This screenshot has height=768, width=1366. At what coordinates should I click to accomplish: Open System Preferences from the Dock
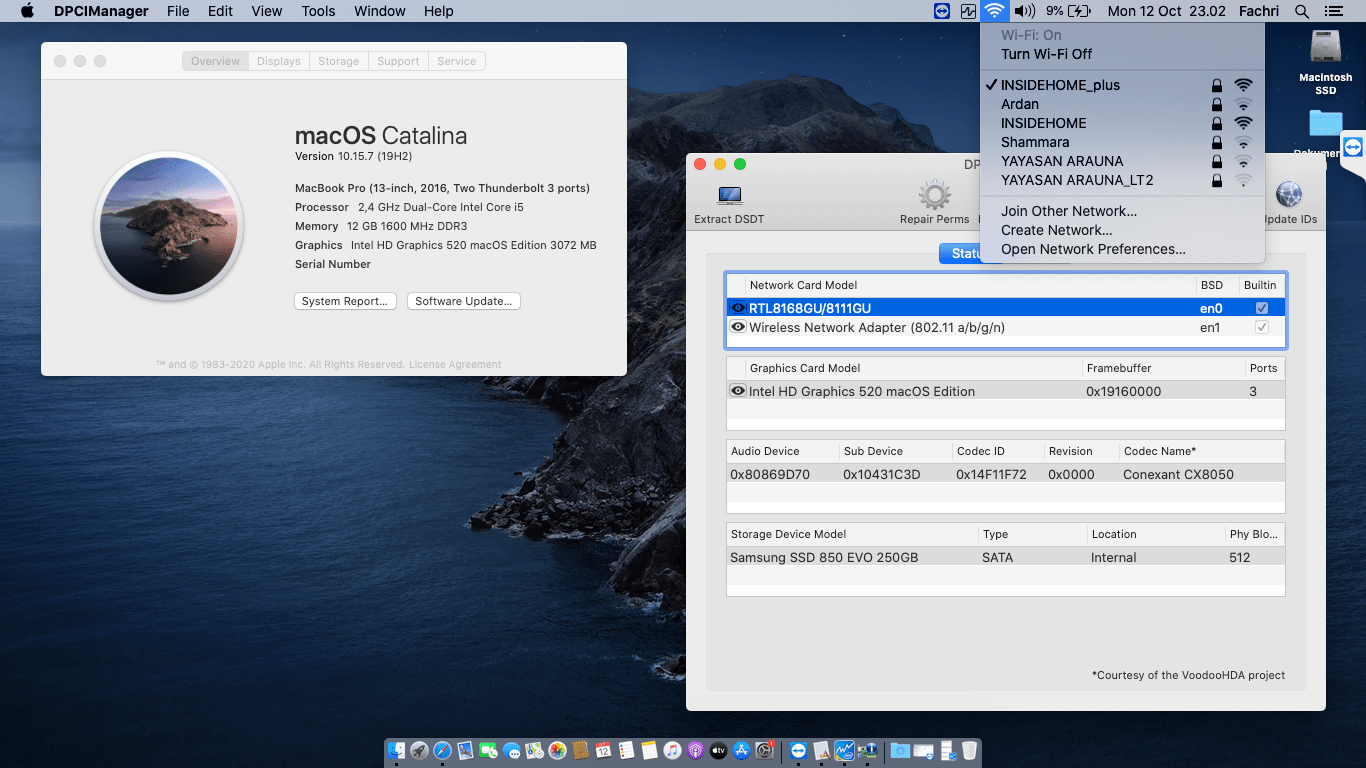point(765,750)
